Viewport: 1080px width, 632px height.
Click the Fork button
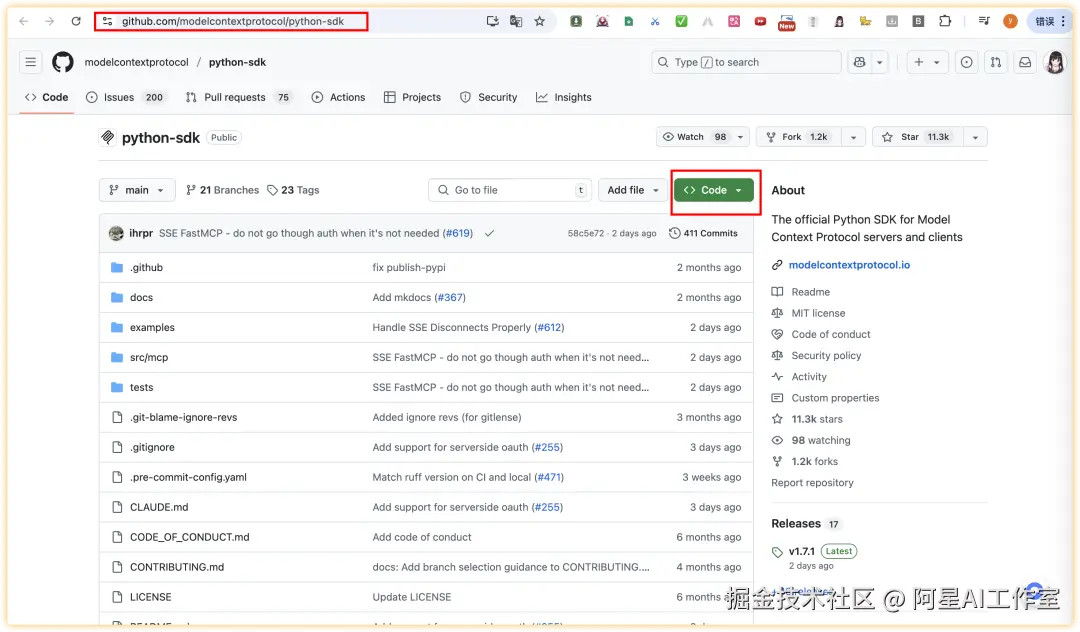click(799, 137)
